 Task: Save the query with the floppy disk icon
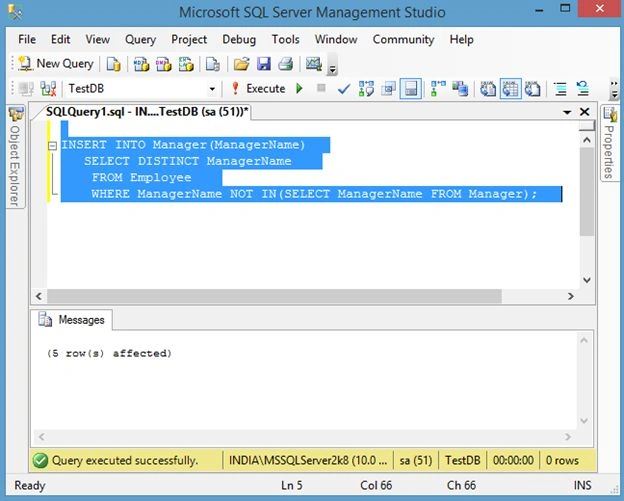point(264,64)
